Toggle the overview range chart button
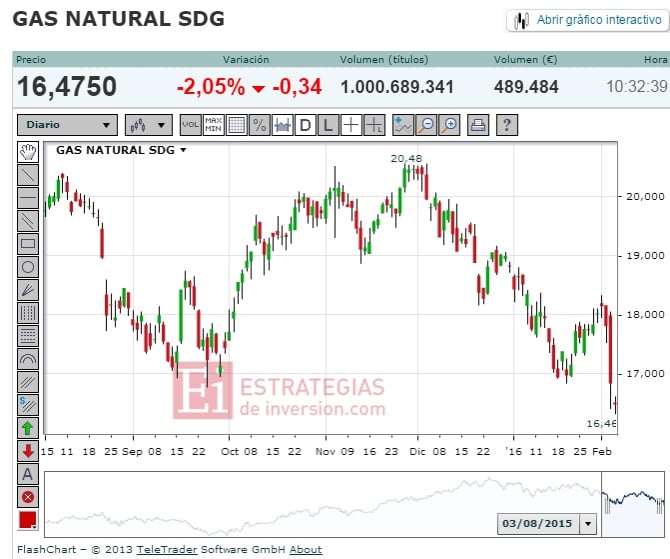Viewport: 670px width, 559px height. [x=283, y=125]
